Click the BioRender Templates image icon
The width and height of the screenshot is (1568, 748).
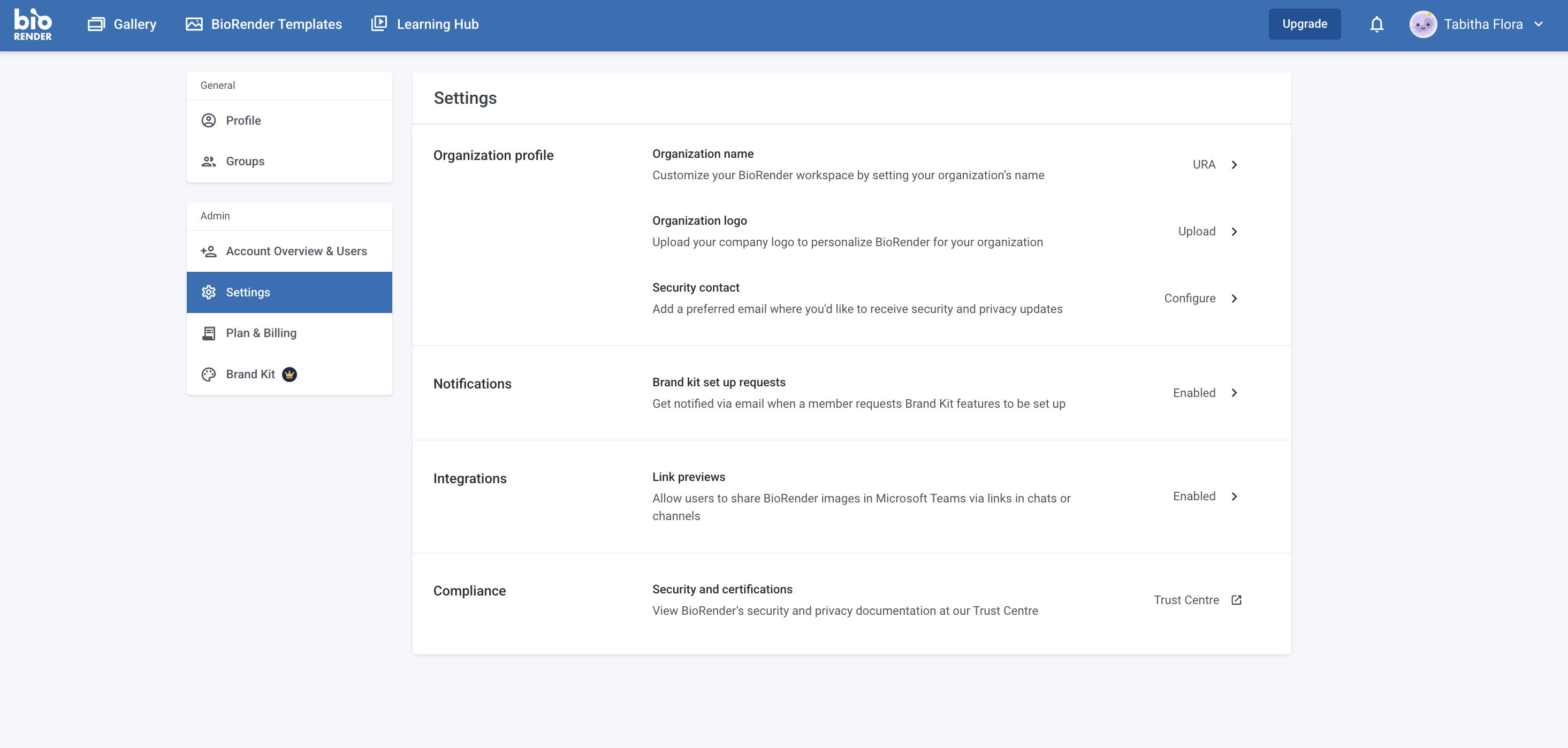pyautogui.click(x=194, y=25)
